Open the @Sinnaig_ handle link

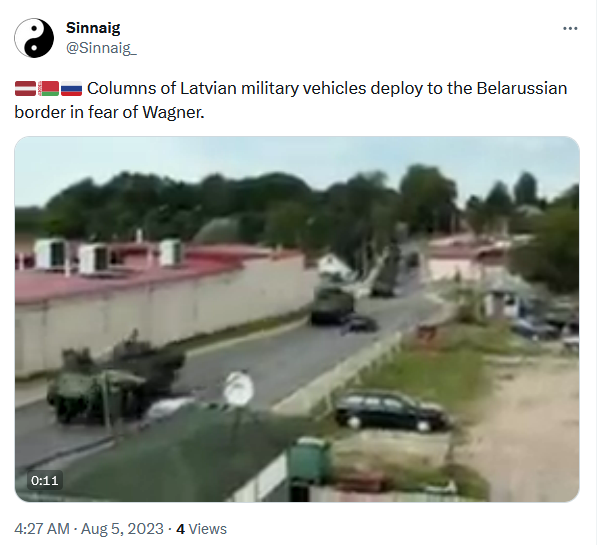101,48
